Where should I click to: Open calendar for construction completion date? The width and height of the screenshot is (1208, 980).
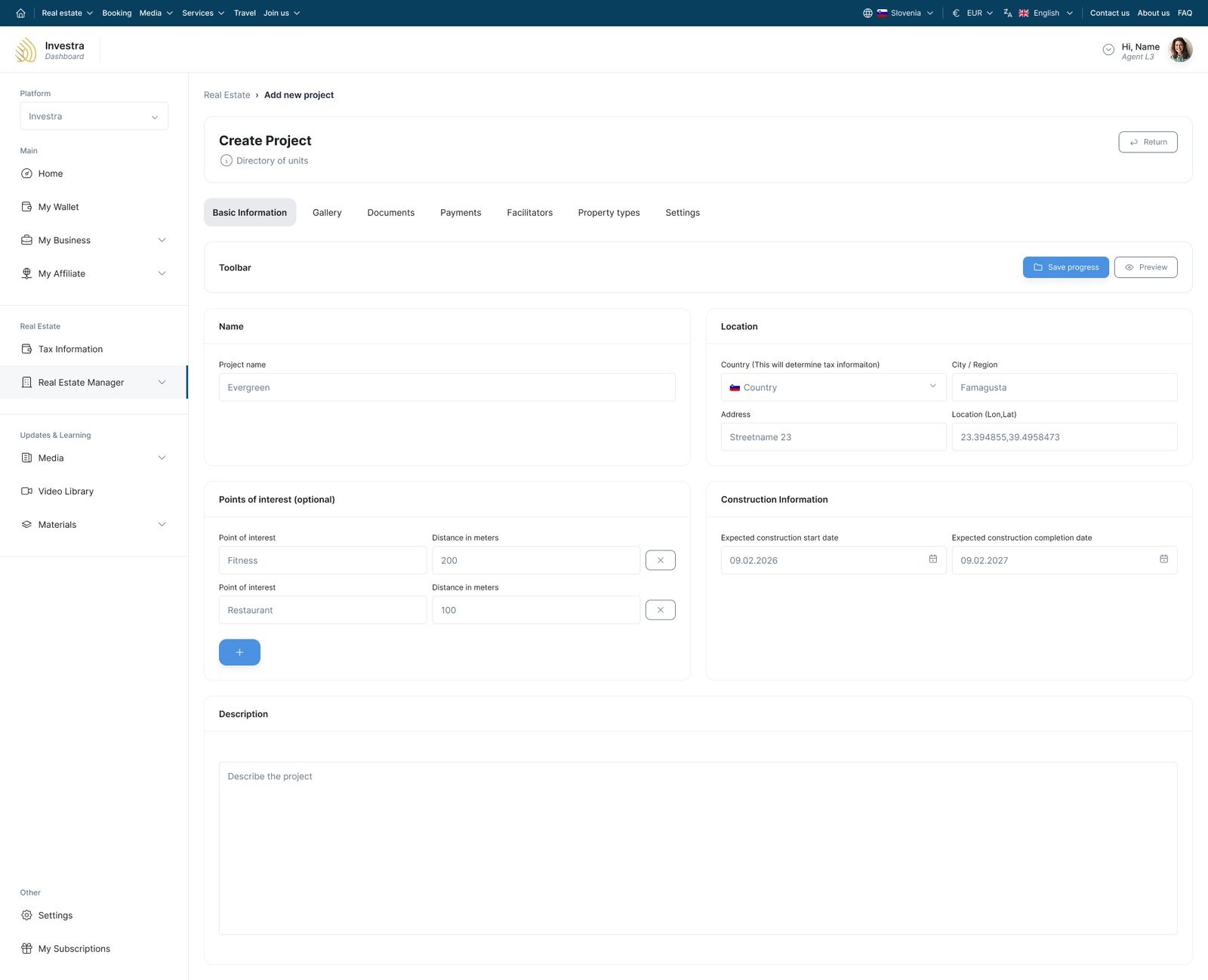(x=1163, y=559)
